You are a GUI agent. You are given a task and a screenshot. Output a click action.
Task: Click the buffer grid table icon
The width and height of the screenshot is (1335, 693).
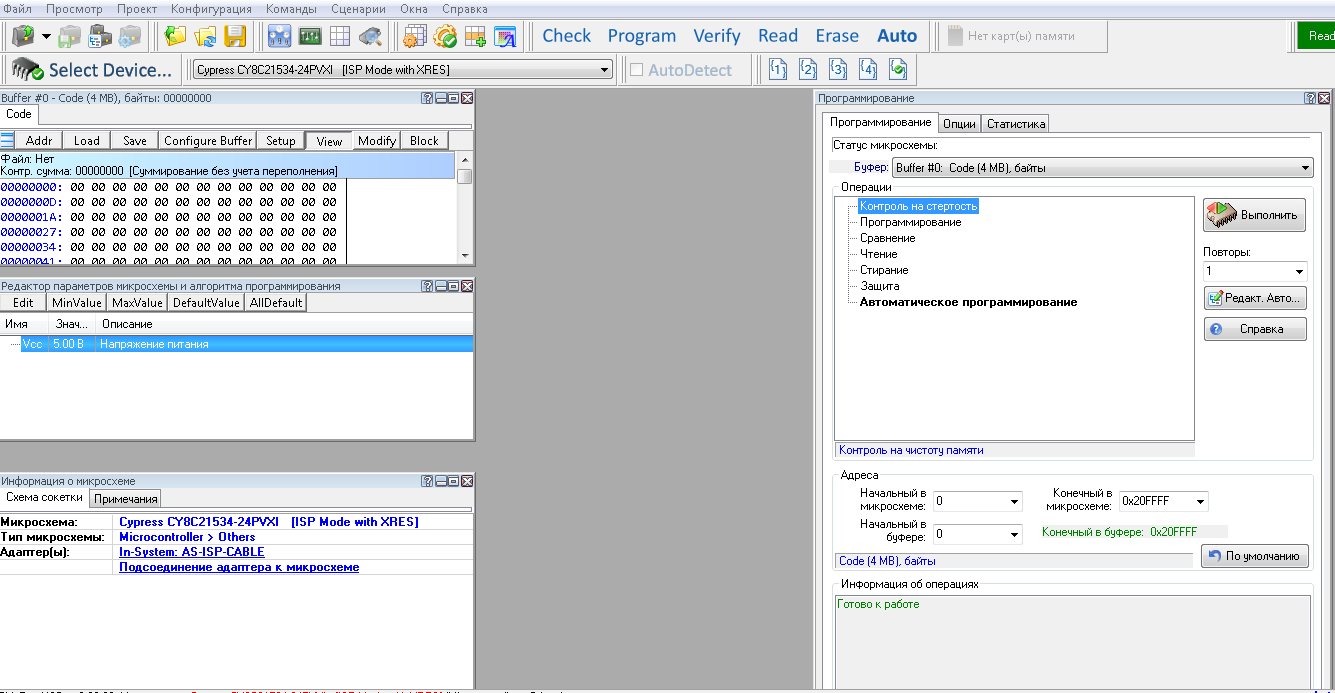[x=340, y=37]
